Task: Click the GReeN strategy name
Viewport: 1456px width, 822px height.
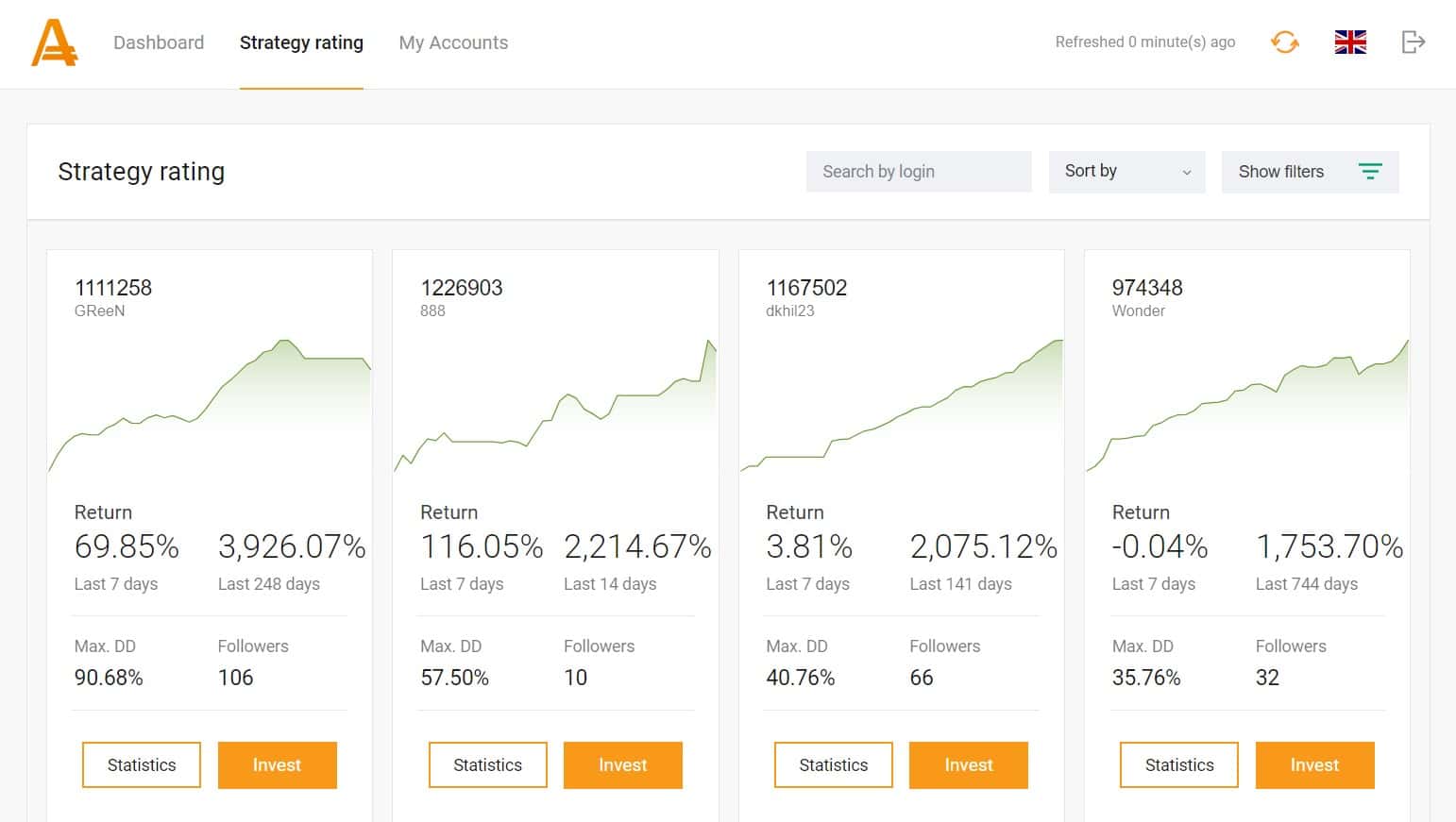Action: pyautogui.click(x=99, y=310)
